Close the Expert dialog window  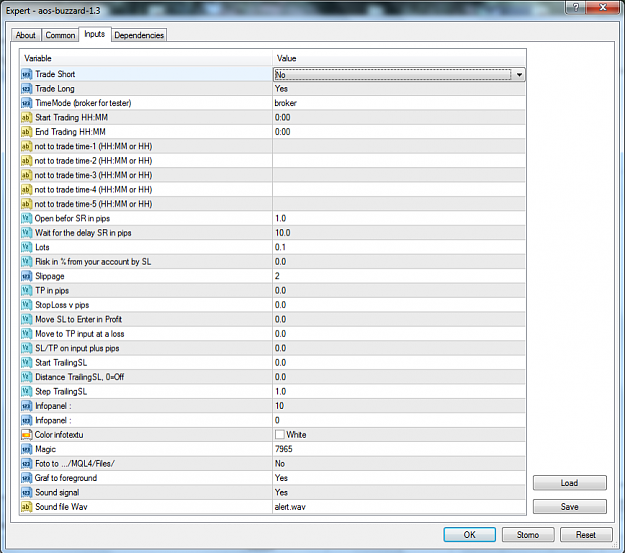tap(603, 8)
